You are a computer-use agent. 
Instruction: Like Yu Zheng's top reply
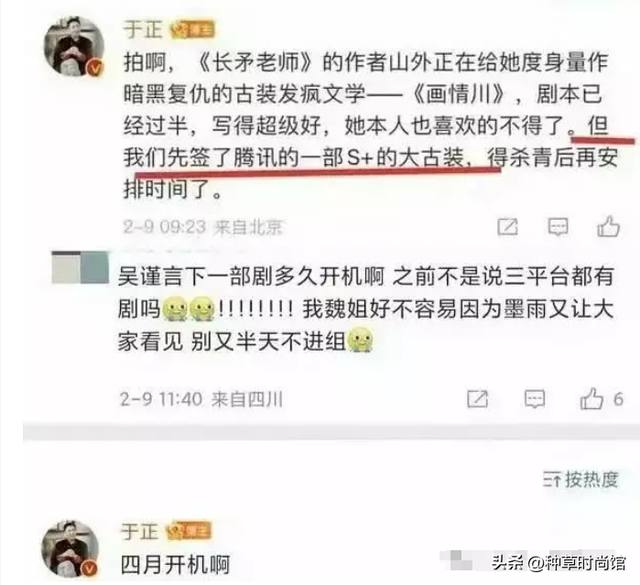click(x=608, y=227)
